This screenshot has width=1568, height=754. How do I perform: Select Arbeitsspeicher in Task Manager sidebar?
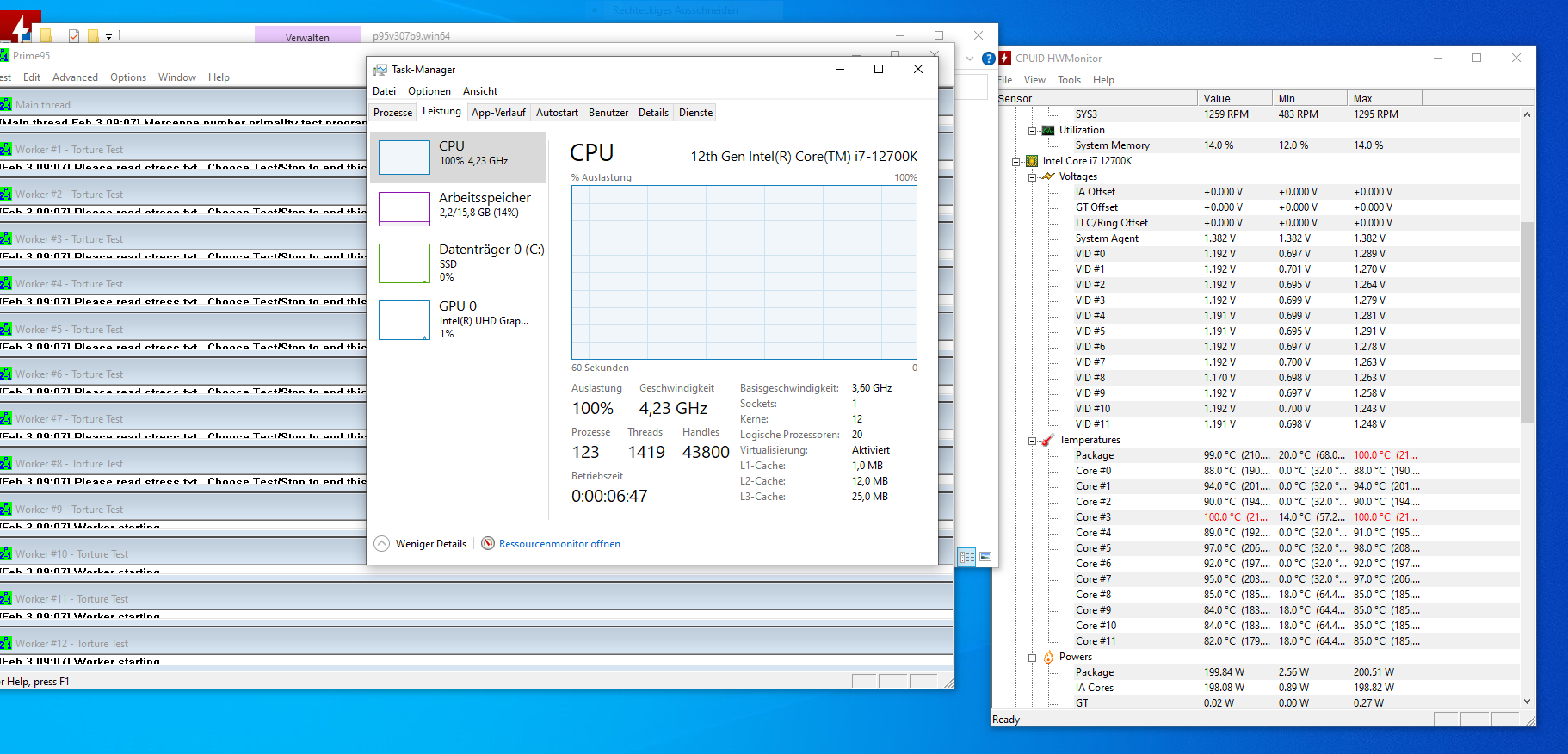pos(458,208)
